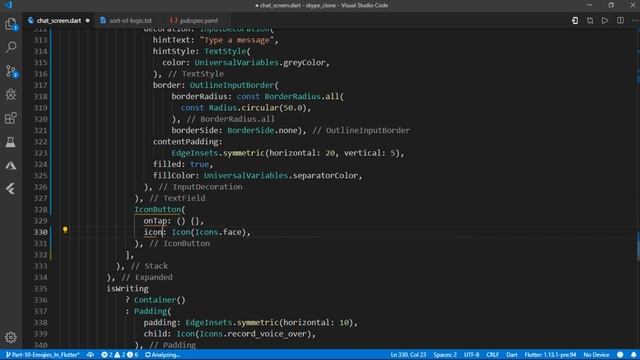Click line number 330 in the gutter
This screenshot has height=360, width=640.
(40, 232)
